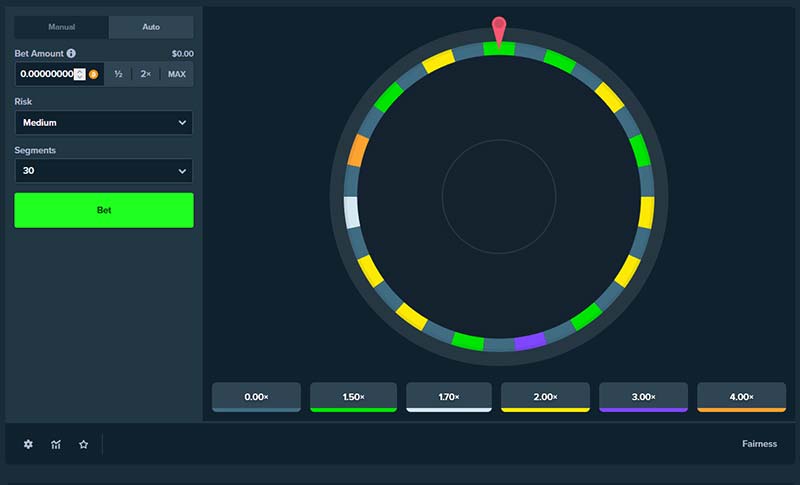Image resolution: width=800 pixels, height=485 pixels.
Task: Select the 4.00× orange multiplier tile
Action: point(741,397)
